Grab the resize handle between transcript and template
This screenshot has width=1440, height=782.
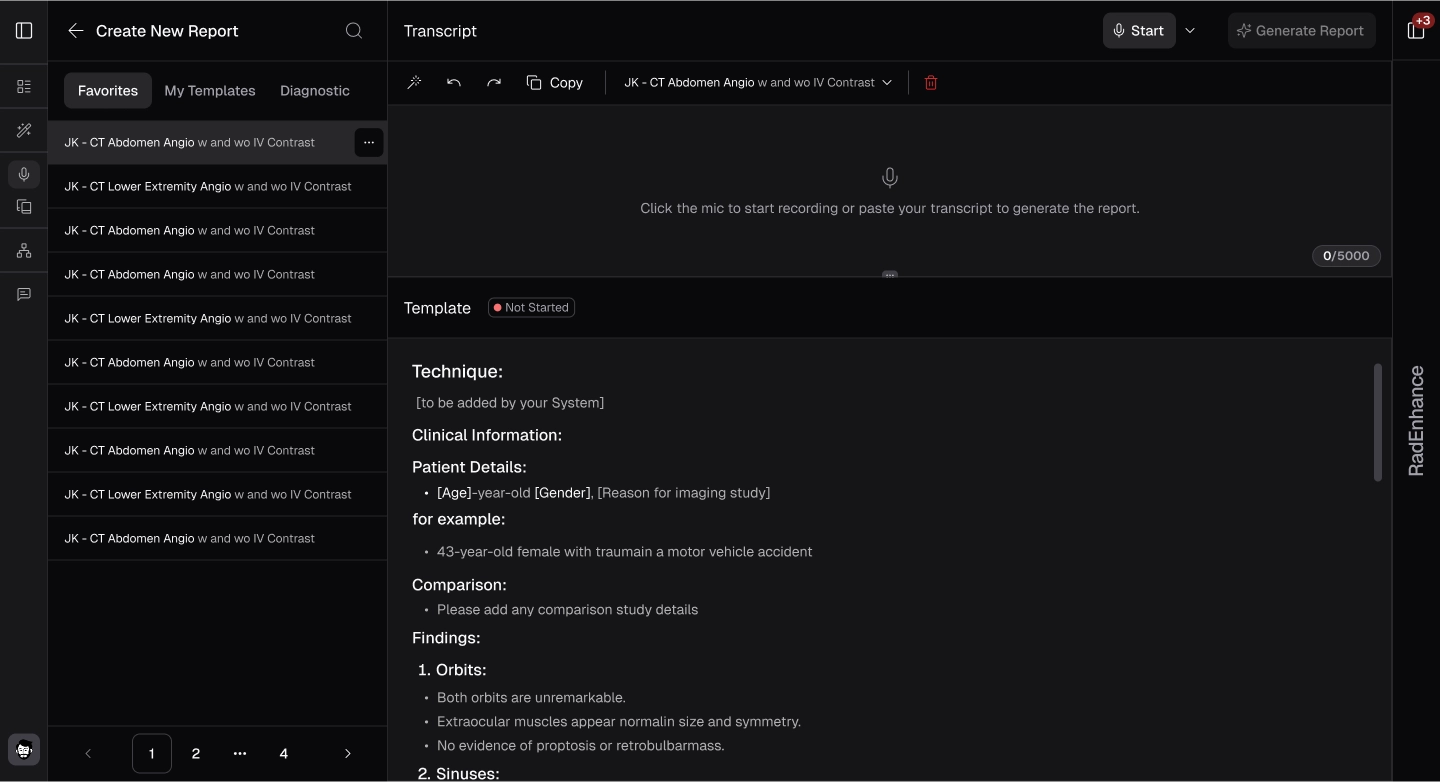tap(890, 275)
